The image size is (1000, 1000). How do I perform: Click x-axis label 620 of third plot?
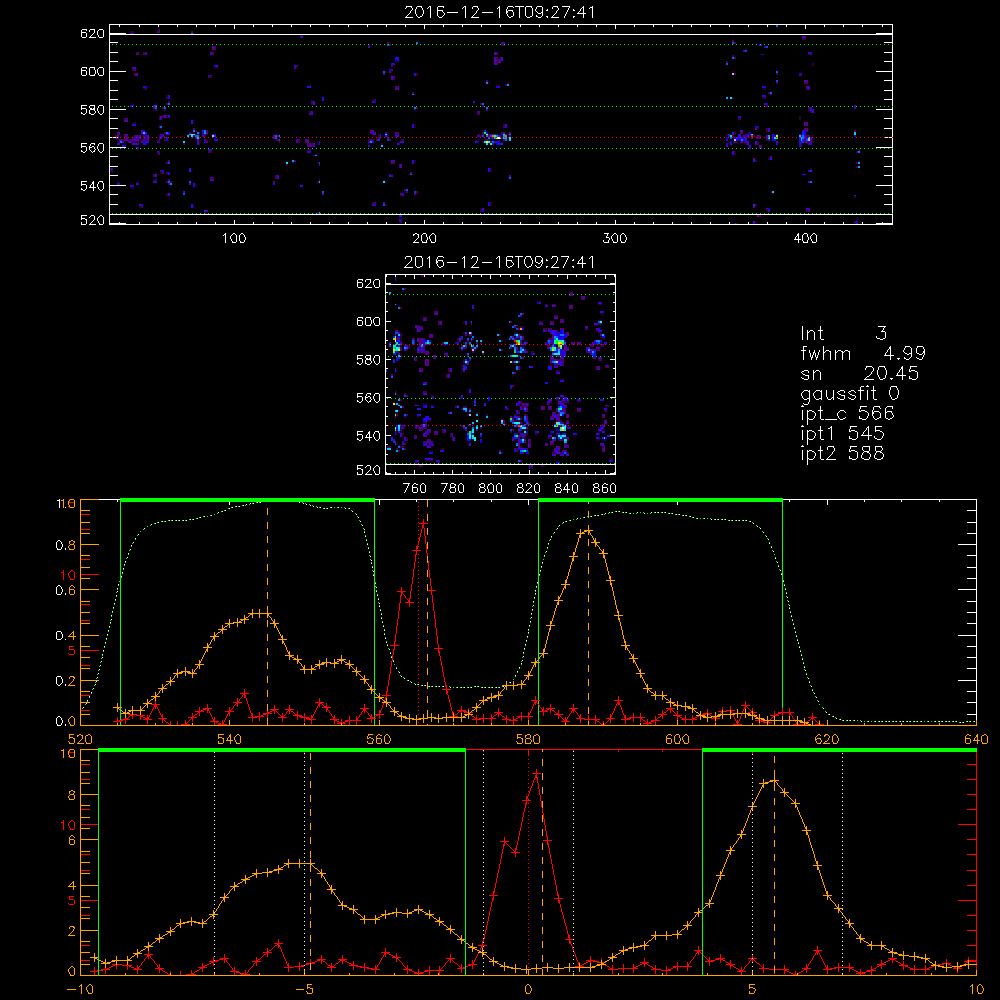click(x=827, y=739)
